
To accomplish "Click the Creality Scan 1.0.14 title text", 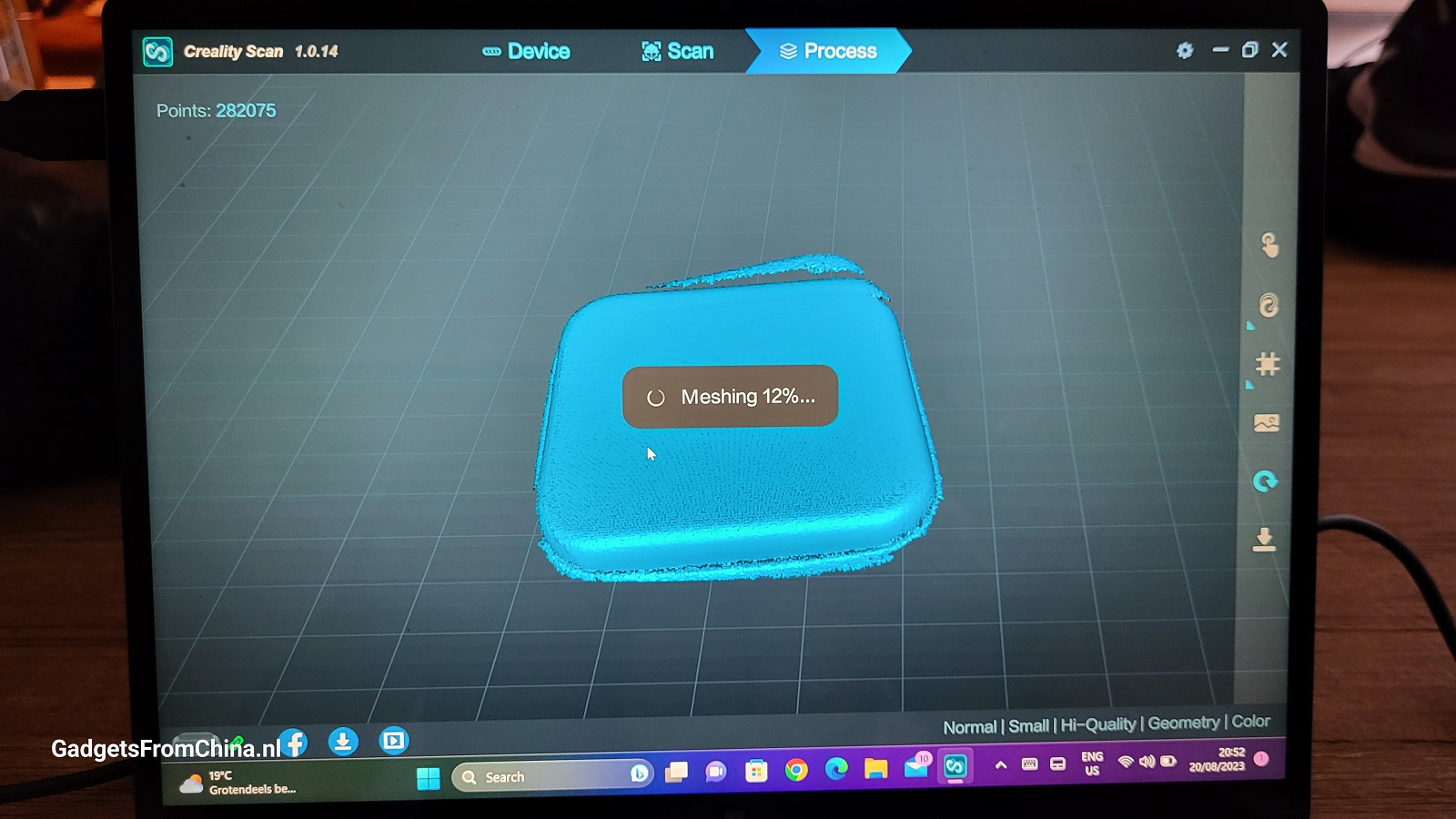I will pos(260,52).
